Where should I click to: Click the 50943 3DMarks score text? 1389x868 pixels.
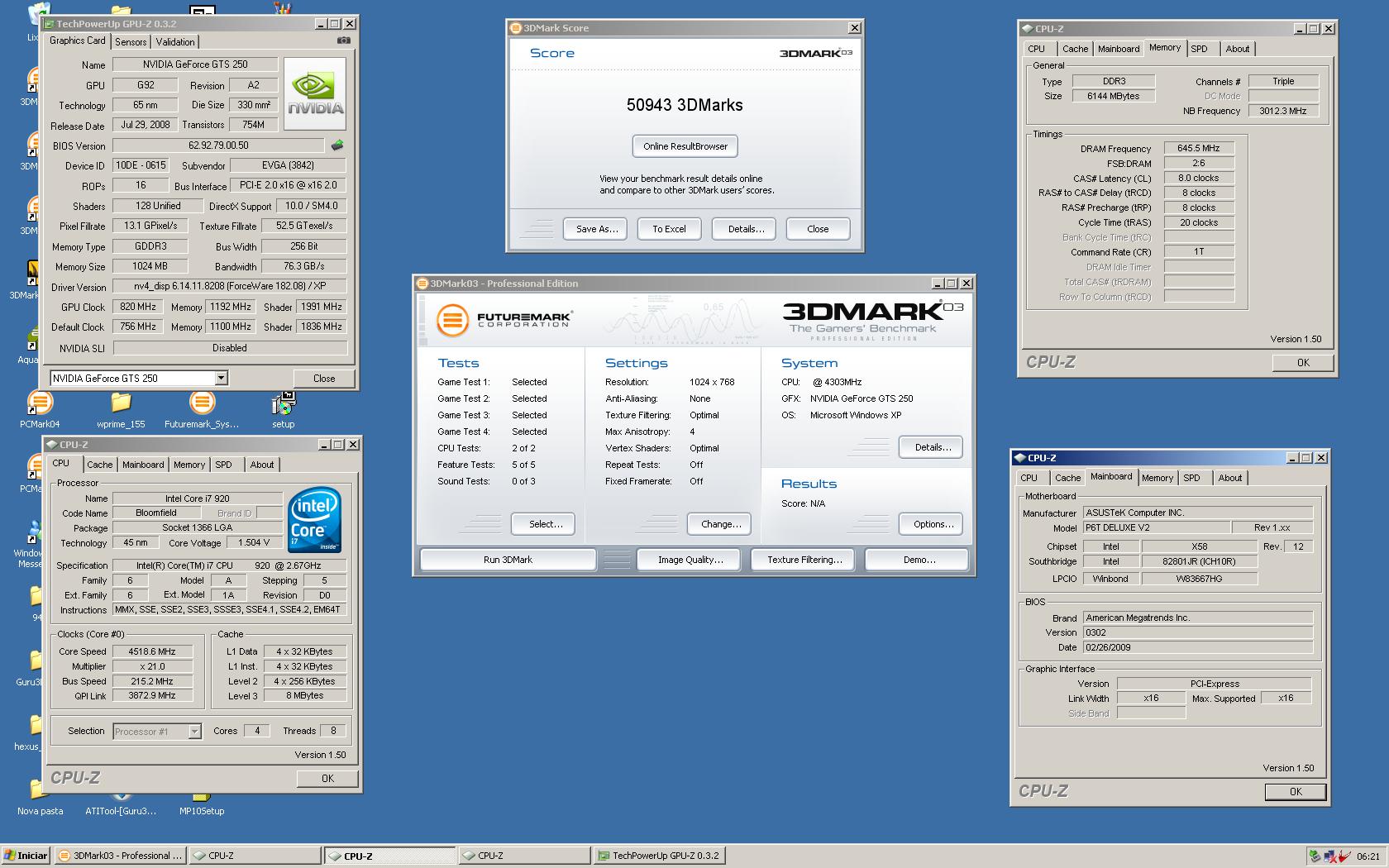pyautogui.click(x=685, y=105)
